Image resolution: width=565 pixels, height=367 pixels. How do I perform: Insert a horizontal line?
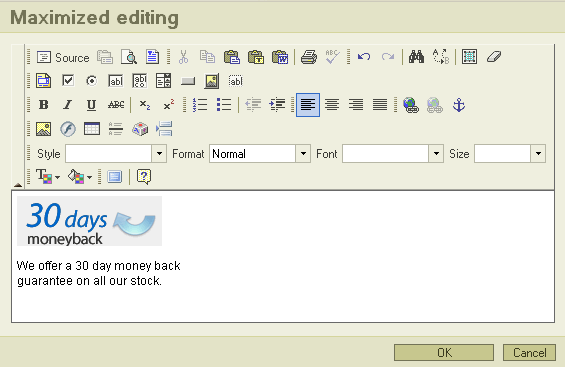(x=116, y=129)
